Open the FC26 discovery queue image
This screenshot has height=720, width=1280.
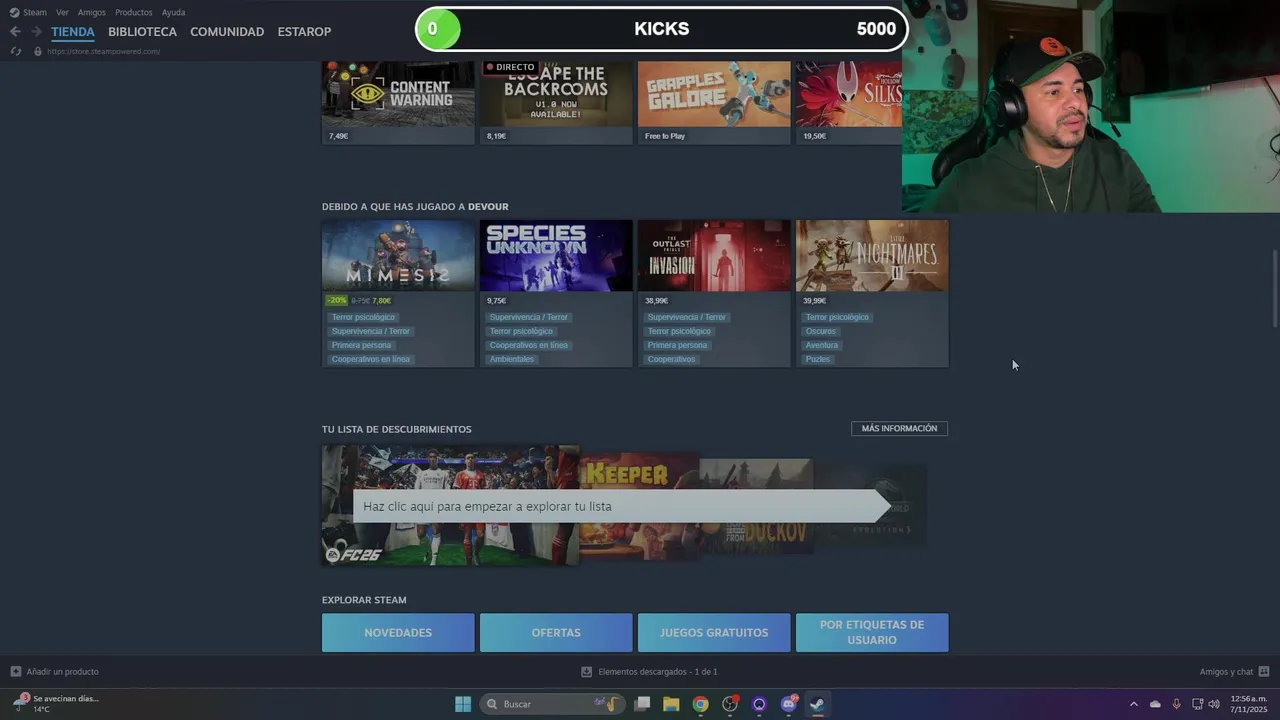(450, 505)
